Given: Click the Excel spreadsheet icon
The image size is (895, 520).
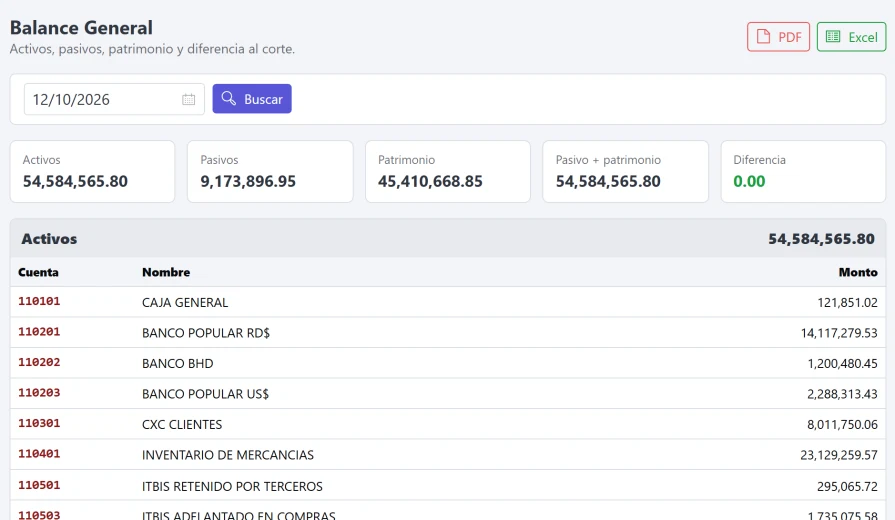Looking at the screenshot, I should click(833, 37).
